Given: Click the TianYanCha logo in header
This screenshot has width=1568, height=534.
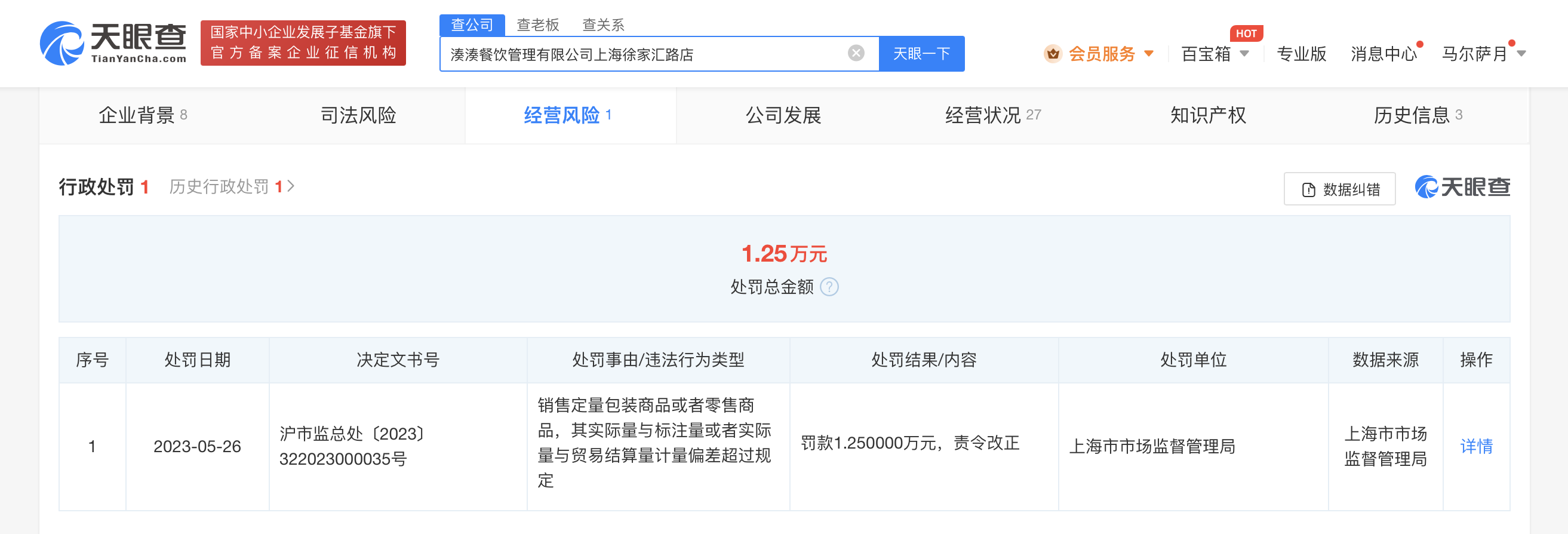Looking at the screenshot, I should coord(113,42).
